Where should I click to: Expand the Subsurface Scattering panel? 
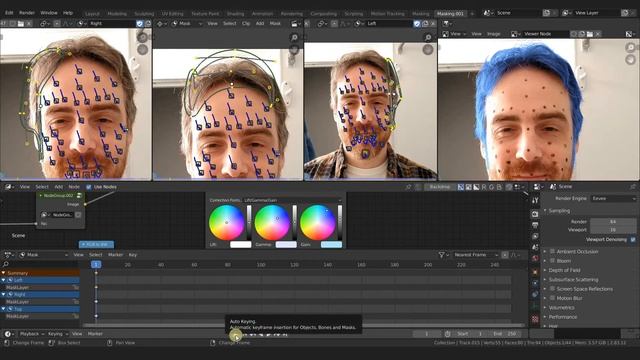coord(573,280)
